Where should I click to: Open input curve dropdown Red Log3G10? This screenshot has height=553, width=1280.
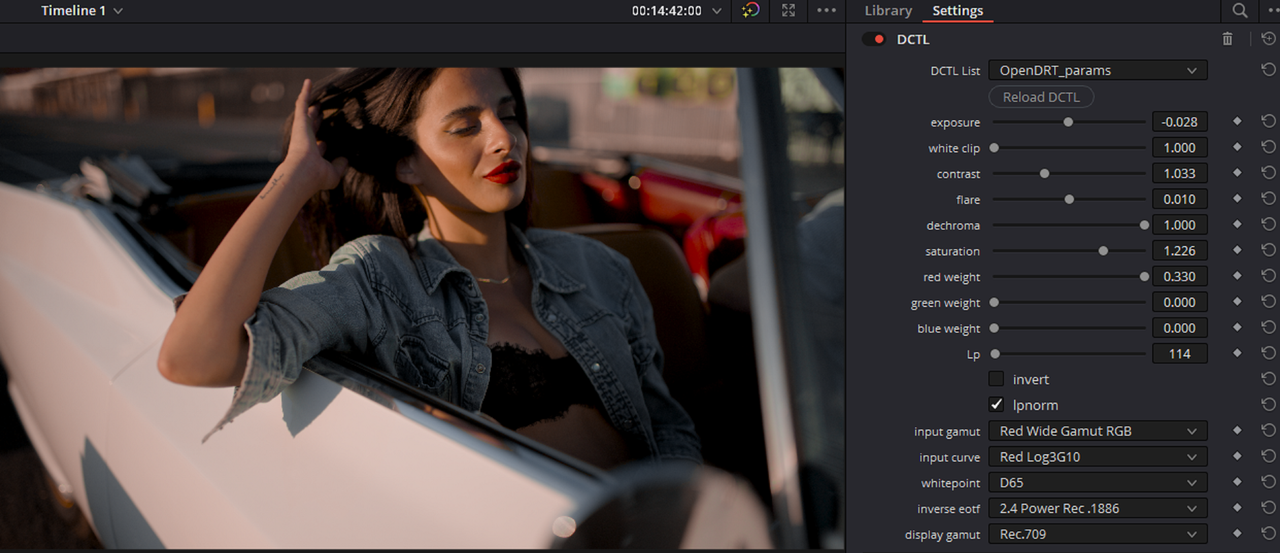click(1097, 457)
